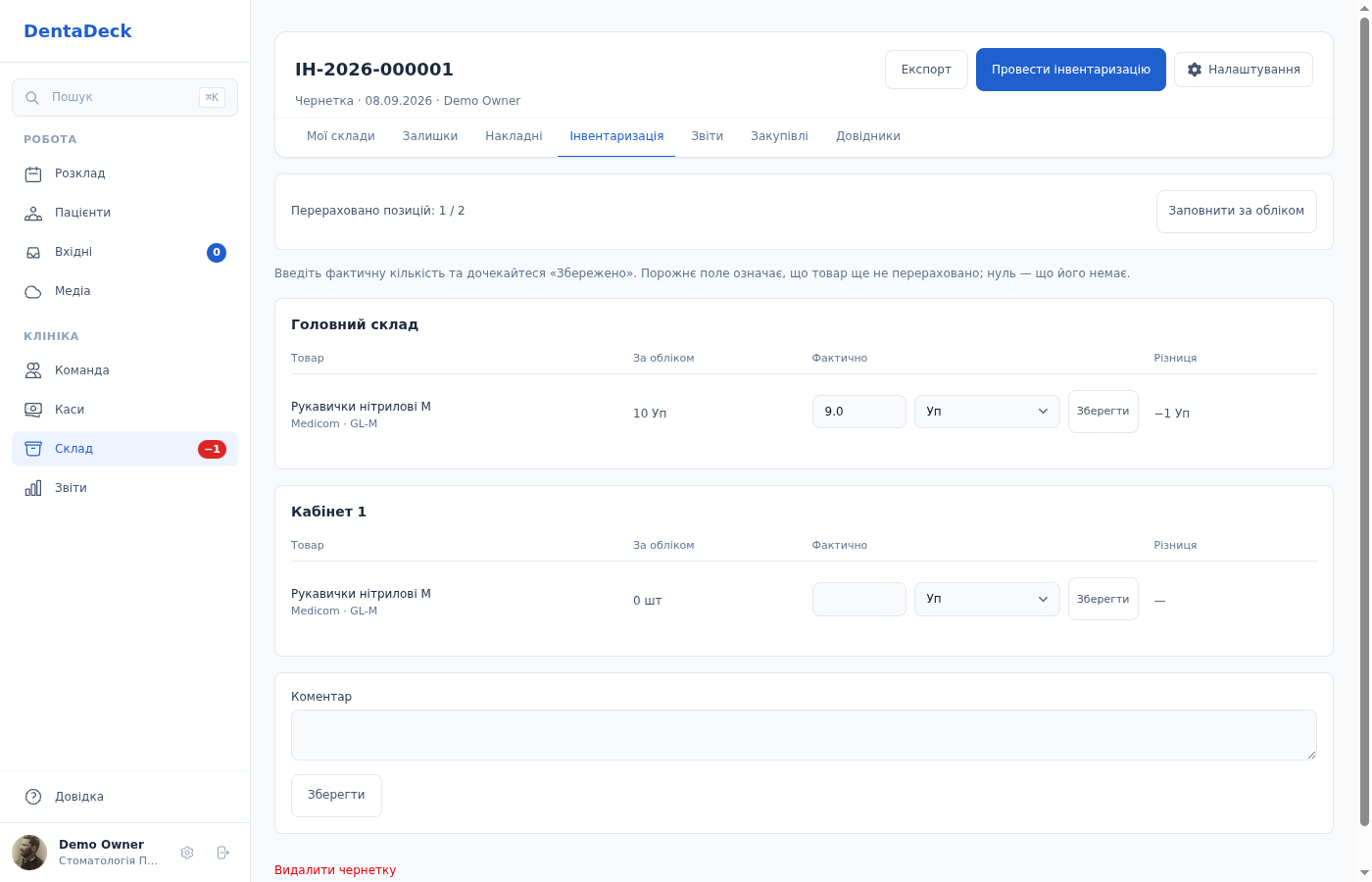Image resolution: width=1372 pixels, height=882 pixels.
Task: Click the Звіти bar chart icon
Action: click(33, 488)
